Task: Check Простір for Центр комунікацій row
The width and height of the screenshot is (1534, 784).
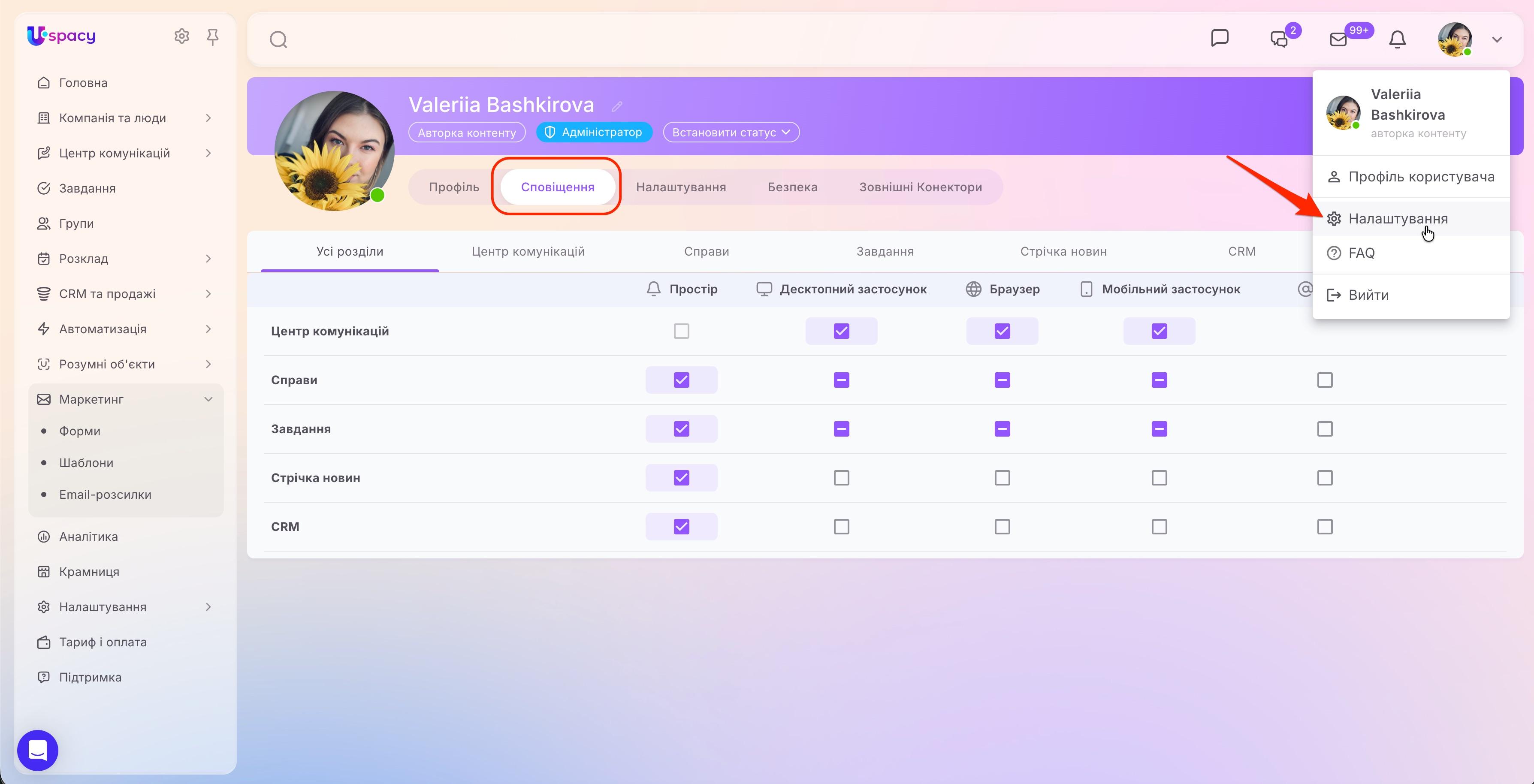Action: (681, 331)
